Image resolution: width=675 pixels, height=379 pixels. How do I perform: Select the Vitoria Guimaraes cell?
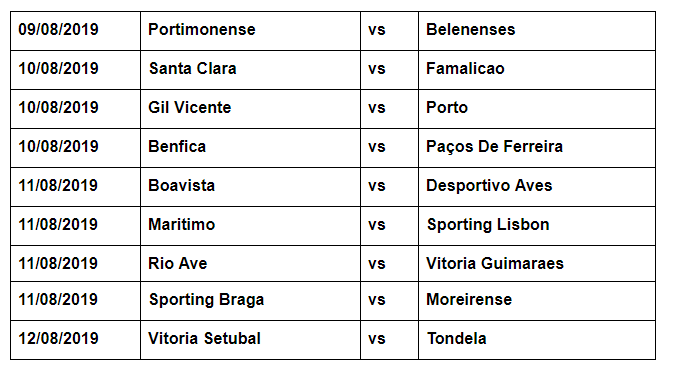point(537,264)
